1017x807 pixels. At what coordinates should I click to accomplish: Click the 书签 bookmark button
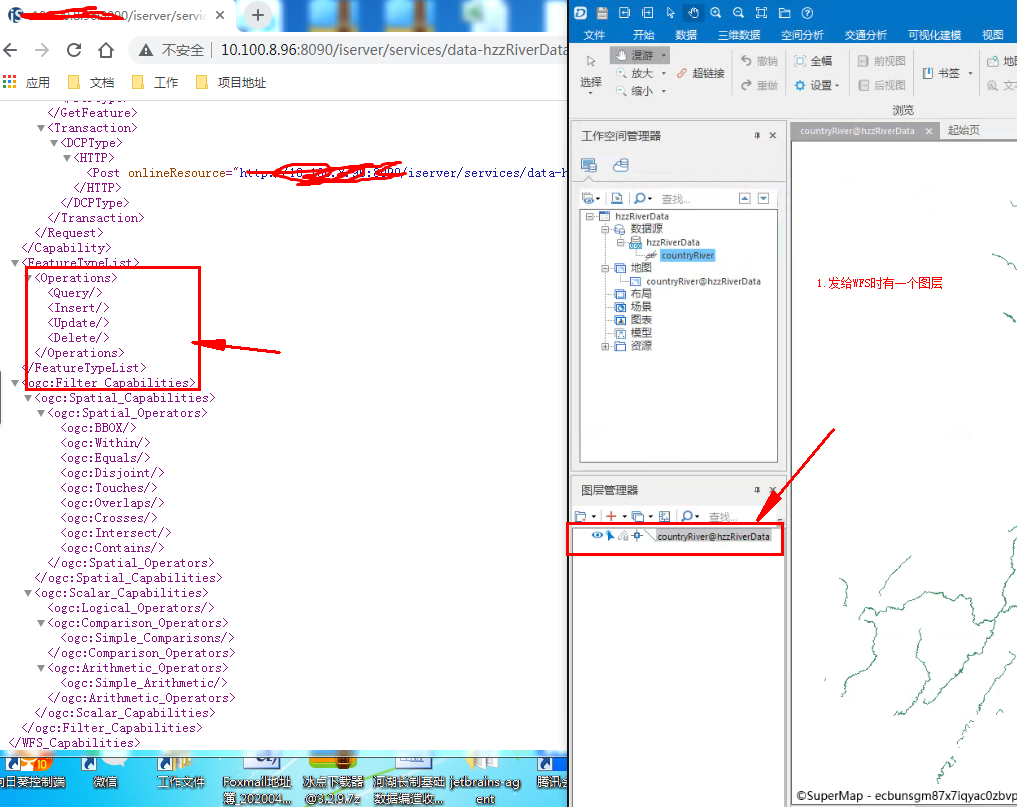tap(947, 74)
